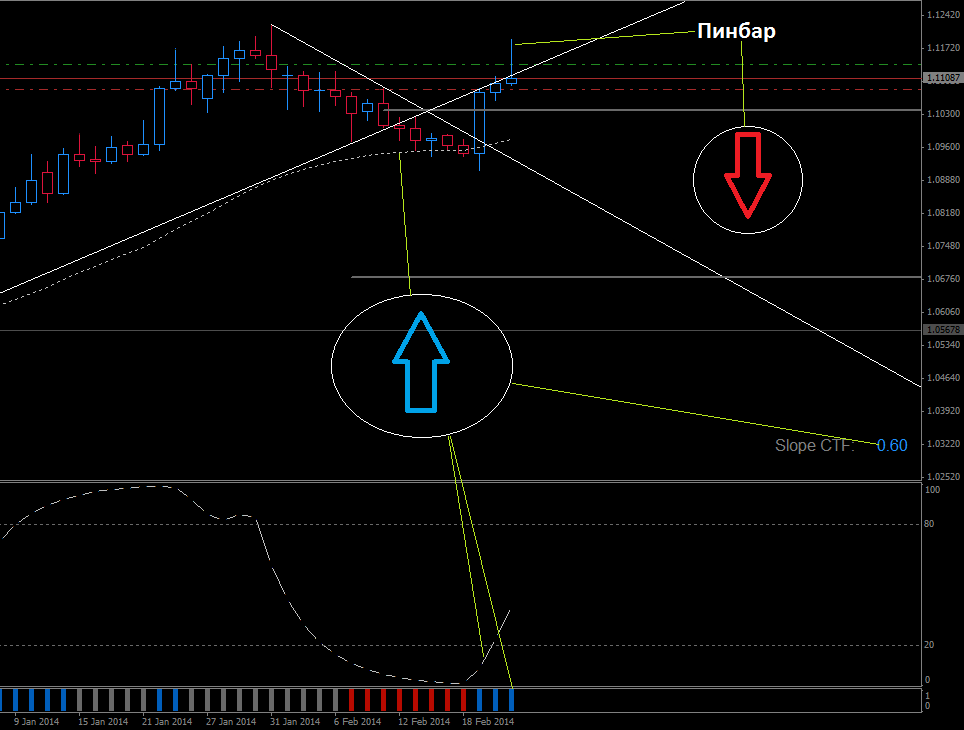Viewport: 964px width, 730px height.
Task: Click the 1.04640 price scale value
Action: [943, 378]
